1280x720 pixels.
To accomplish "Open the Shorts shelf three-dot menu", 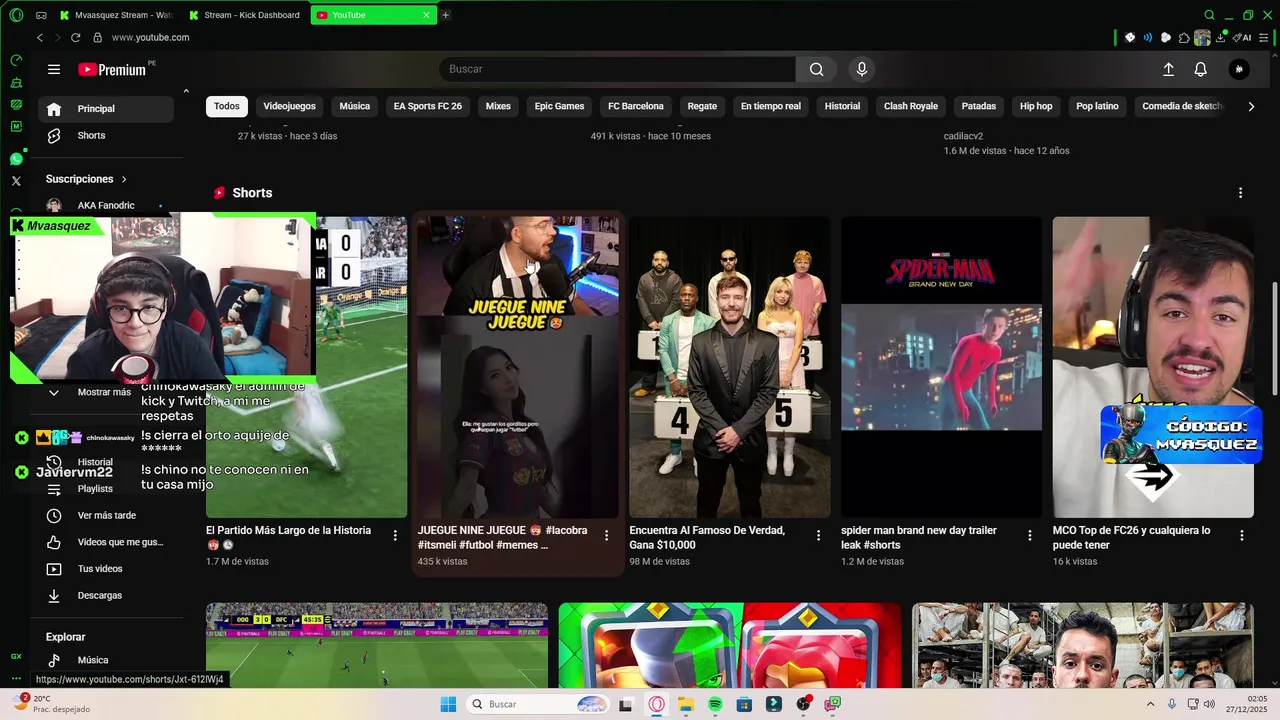I will coord(1241,193).
